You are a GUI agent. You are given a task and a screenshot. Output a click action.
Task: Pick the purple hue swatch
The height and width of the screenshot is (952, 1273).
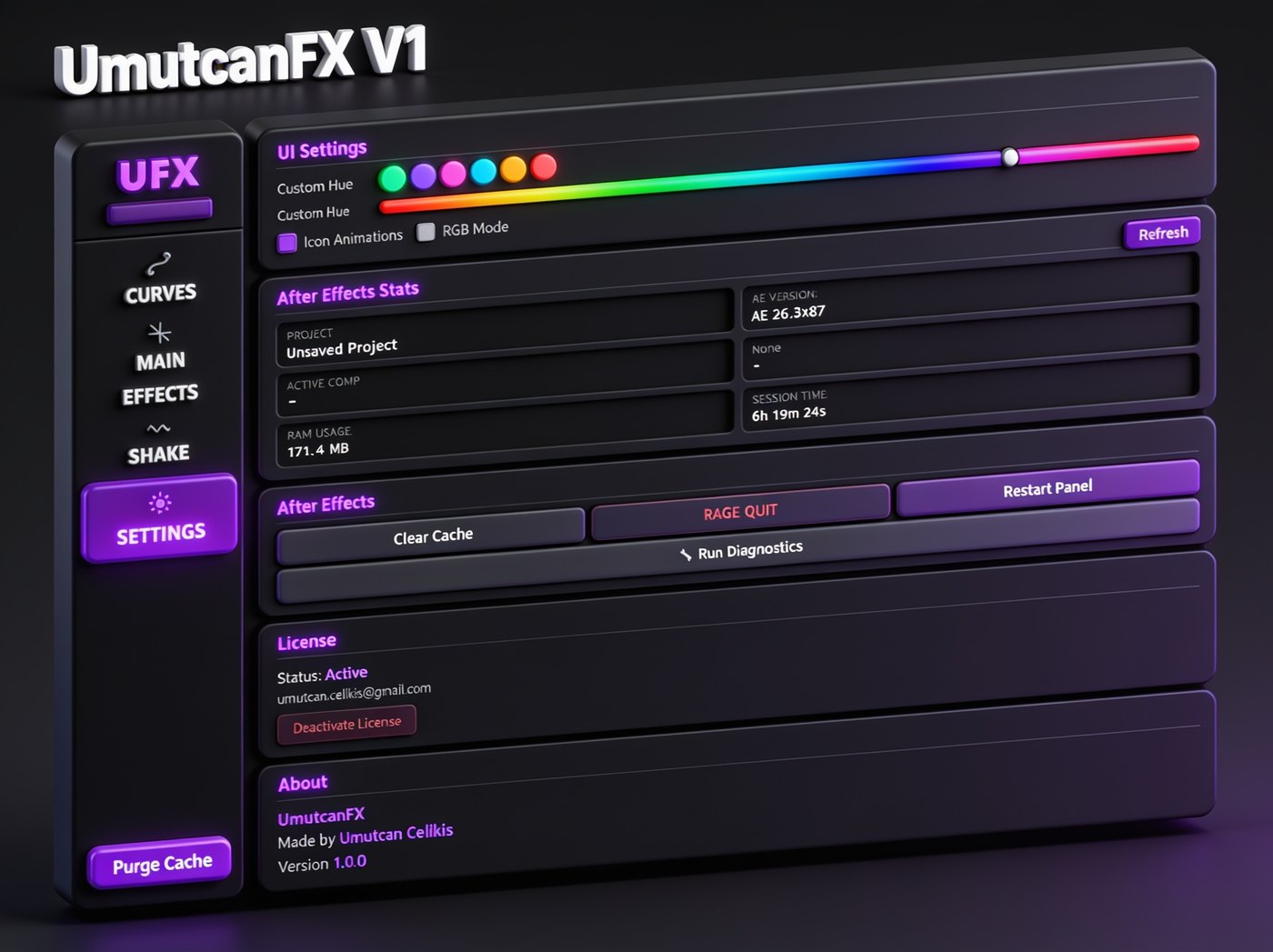point(423,175)
